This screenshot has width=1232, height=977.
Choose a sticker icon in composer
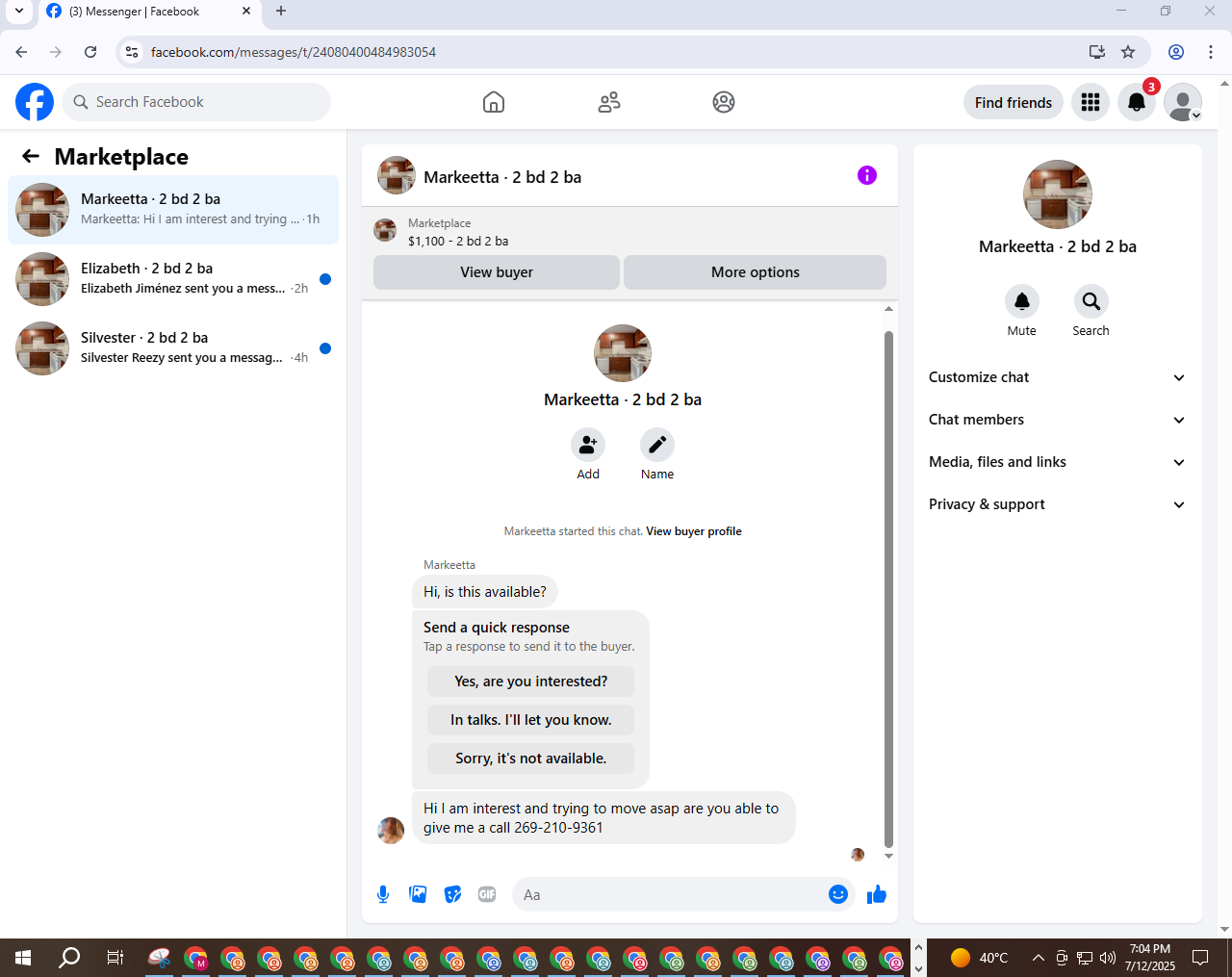coord(452,894)
